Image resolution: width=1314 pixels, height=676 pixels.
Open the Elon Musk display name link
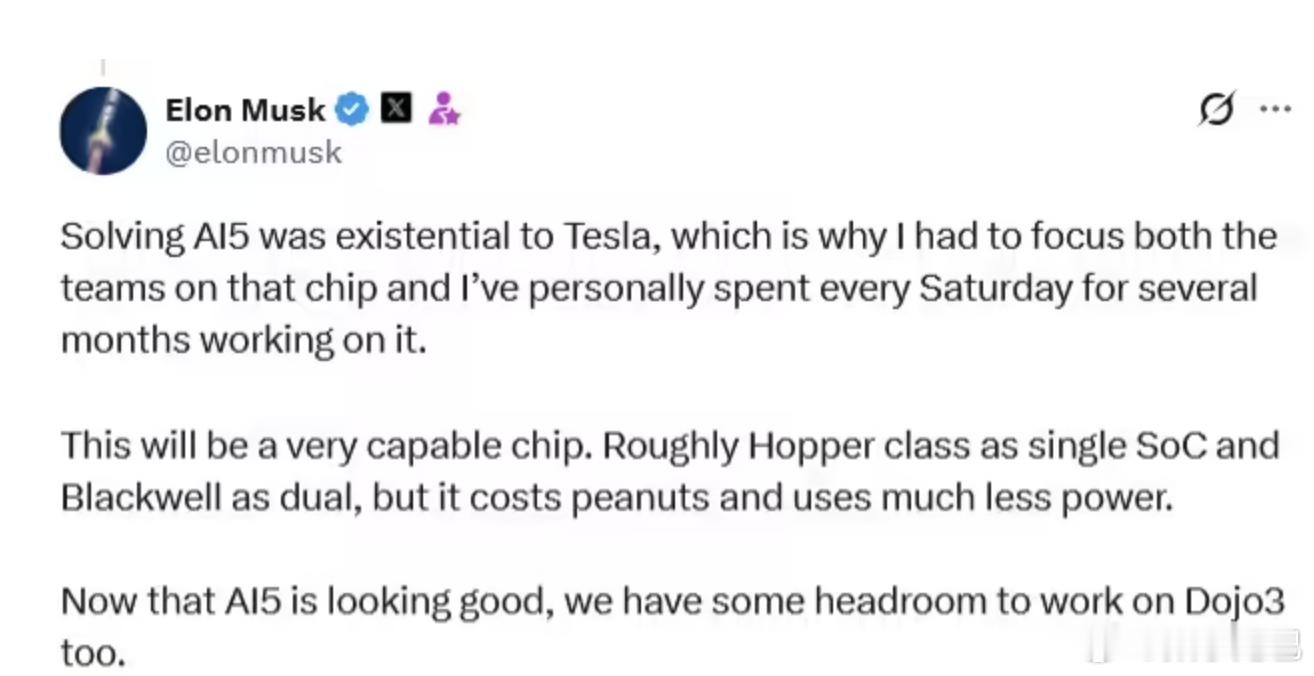245,109
